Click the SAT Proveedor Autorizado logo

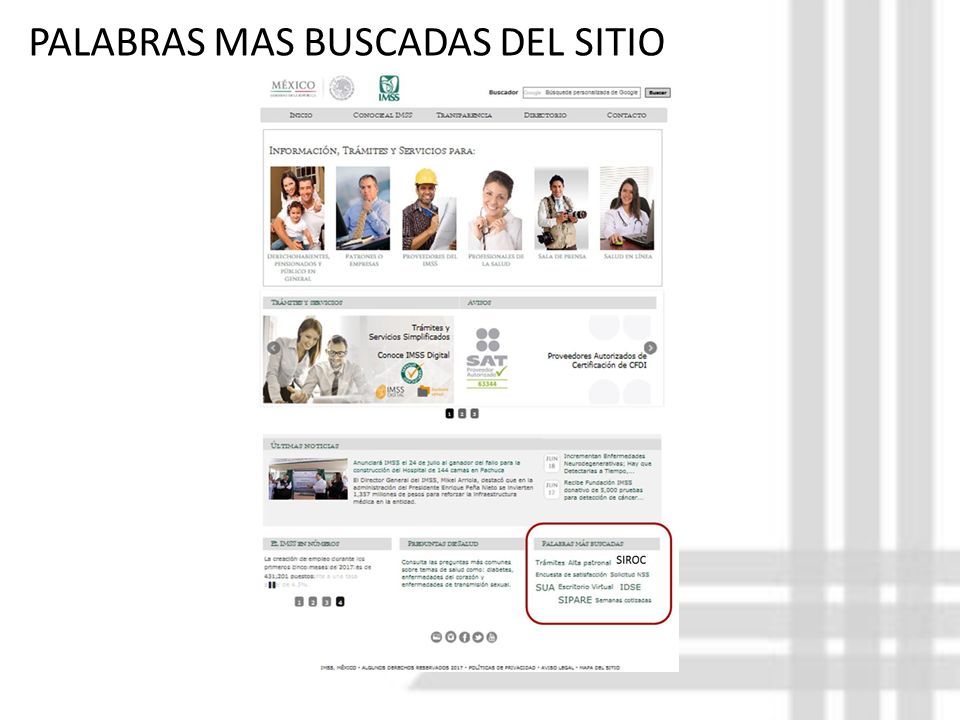(x=487, y=358)
